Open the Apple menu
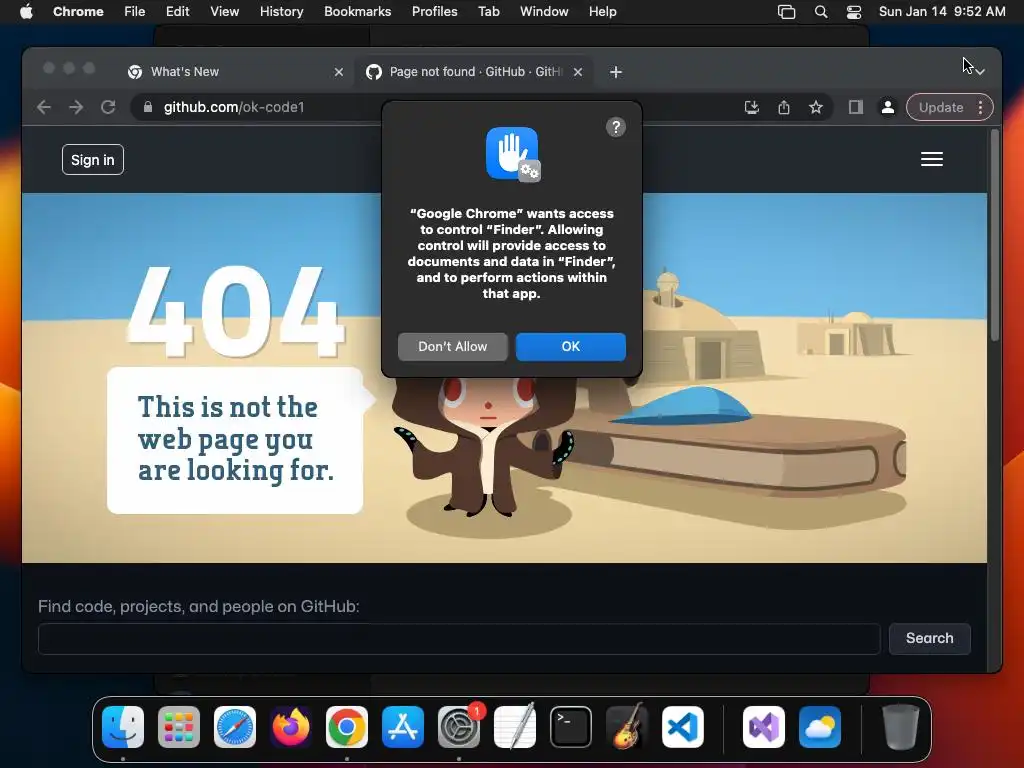The width and height of the screenshot is (1024, 768). (26, 11)
